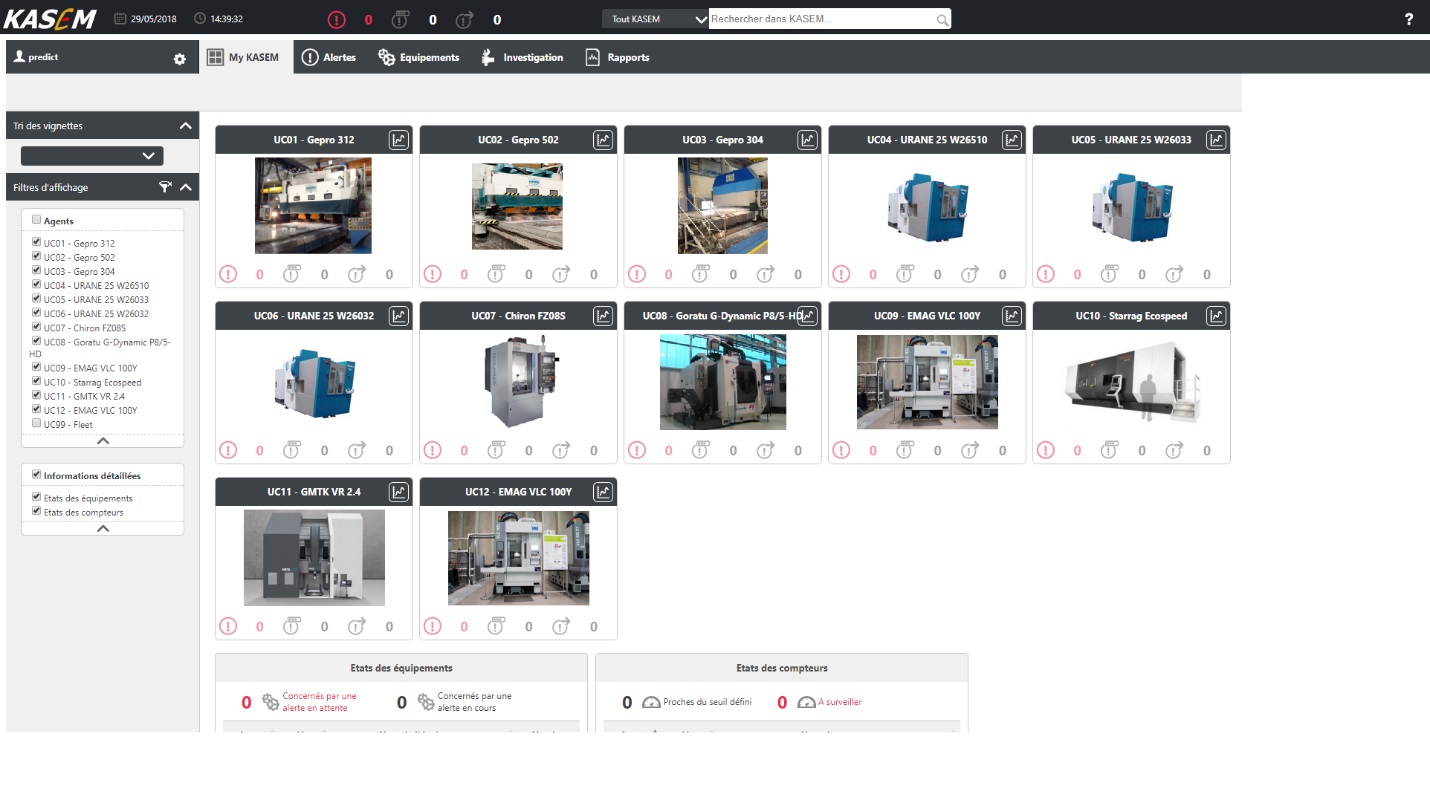Click red alert icon on UC04 card
Viewport: 1430px width, 800px height.
(x=841, y=274)
